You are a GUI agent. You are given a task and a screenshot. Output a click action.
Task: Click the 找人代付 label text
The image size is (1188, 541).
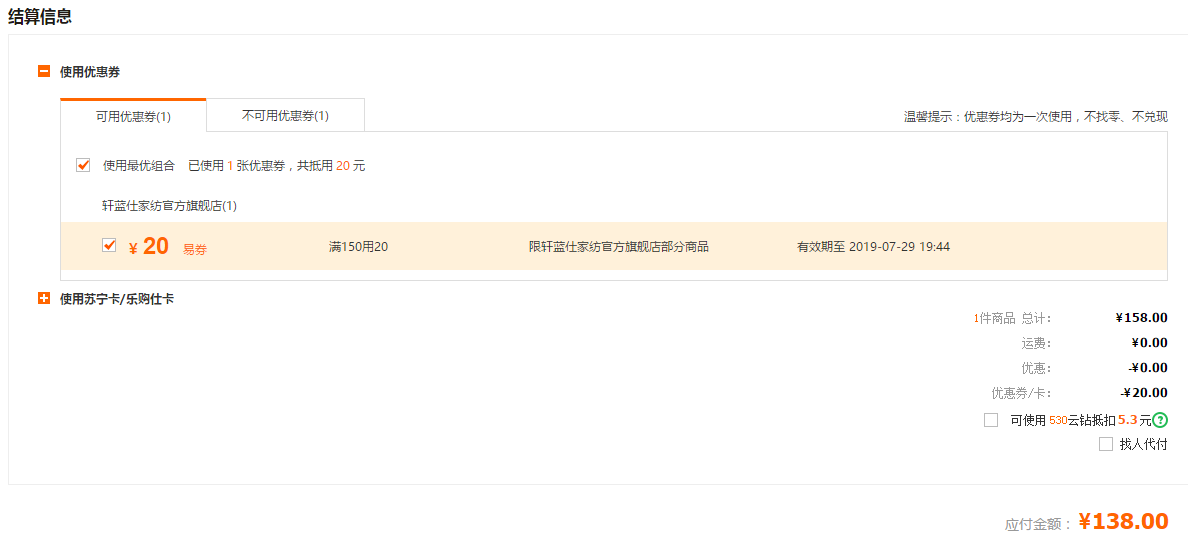point(1143,444)
